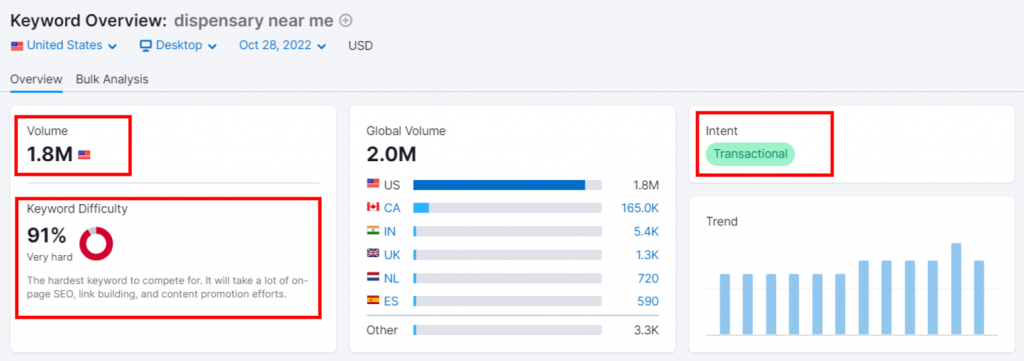The image size is (1024, 361).
Task: Open the Oct 28, 2022 date dropdown
Action: tap(282, 46)
